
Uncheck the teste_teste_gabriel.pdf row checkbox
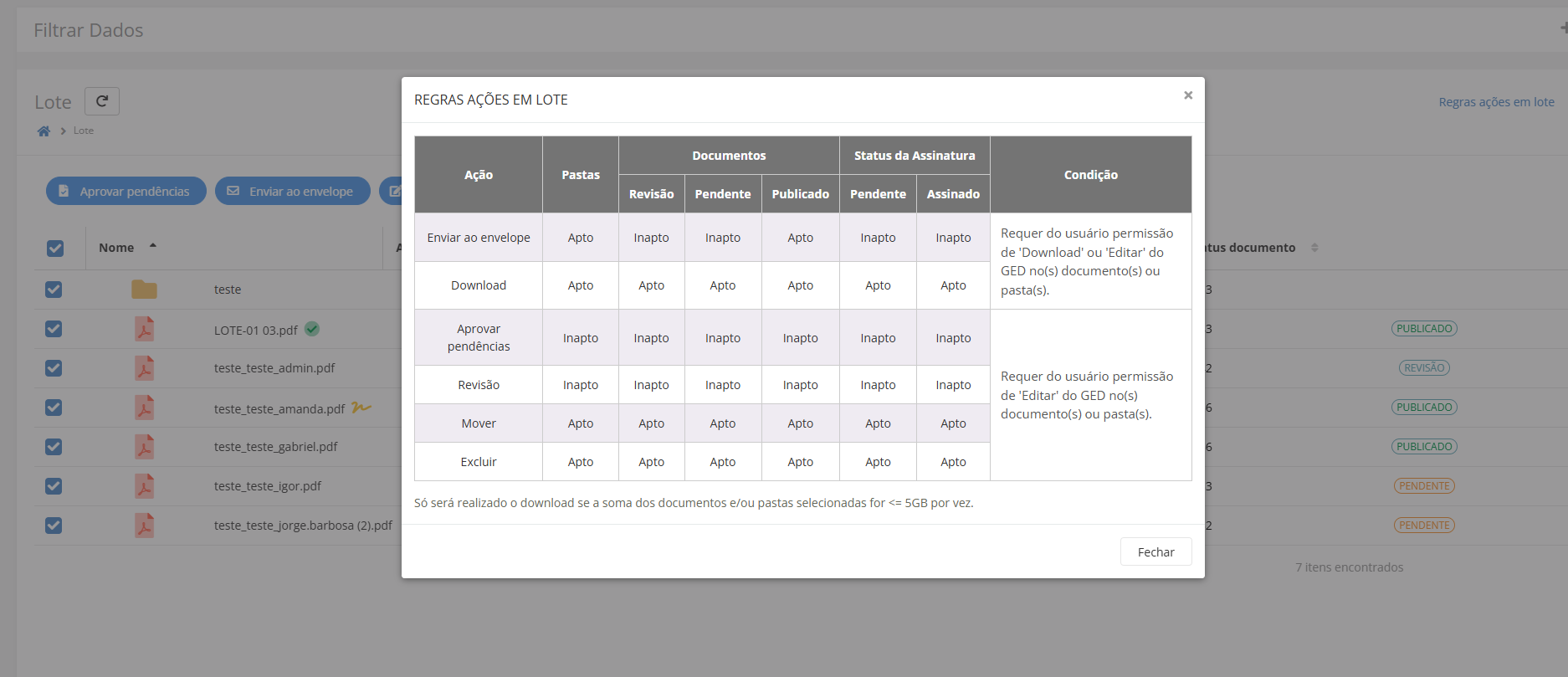pyautogui.click(x=54, y=447)
